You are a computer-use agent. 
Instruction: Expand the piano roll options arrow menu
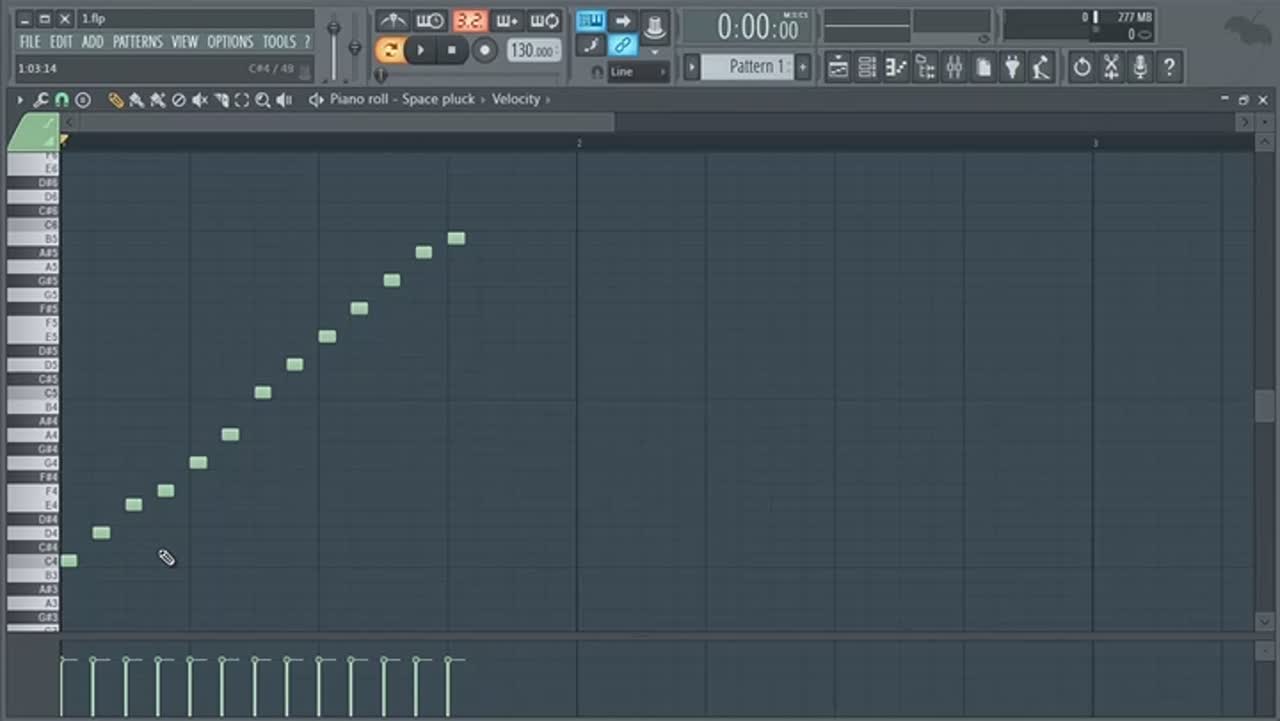pos(20,100)
